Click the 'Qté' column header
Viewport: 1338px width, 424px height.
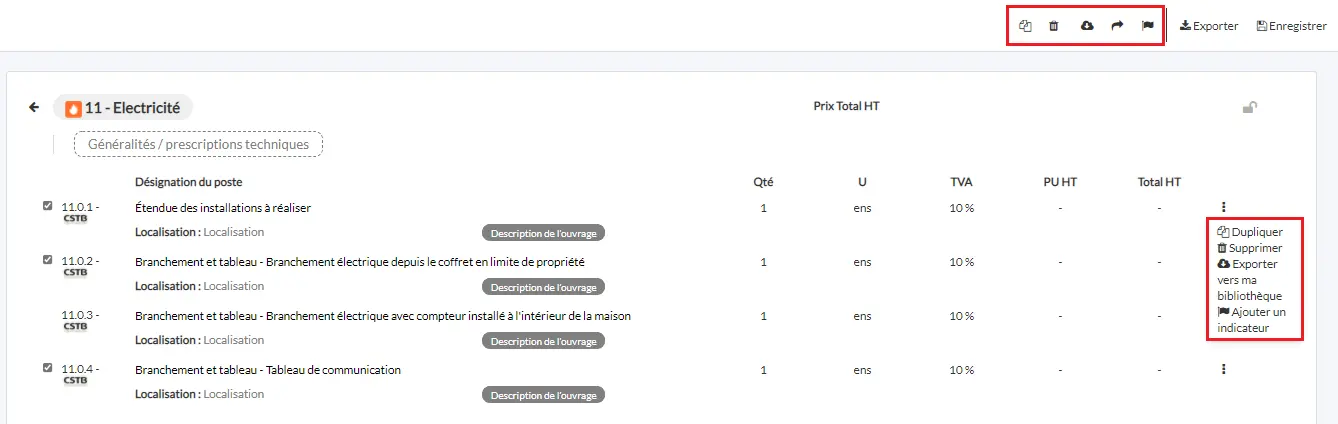click(763, 182)
